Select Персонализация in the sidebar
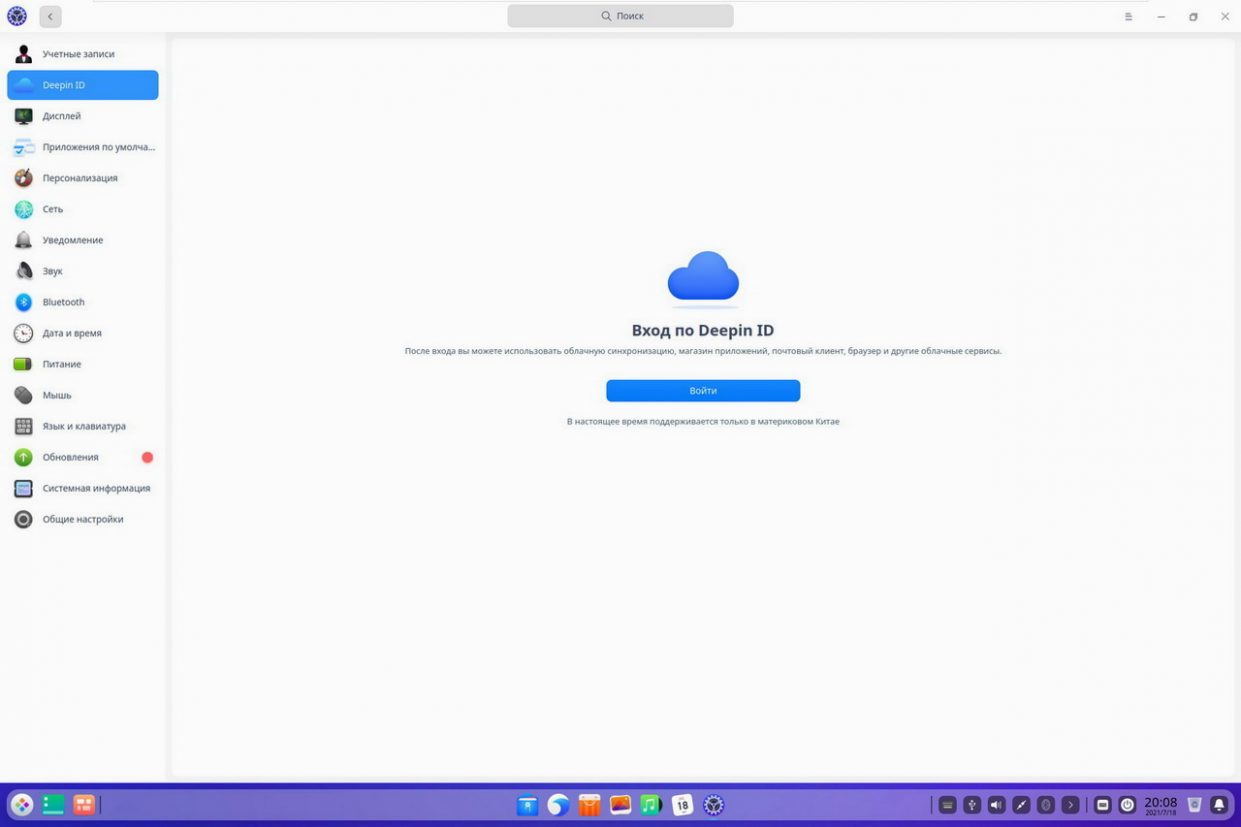Screen dimensions: 1241x827 click(79, 178)
